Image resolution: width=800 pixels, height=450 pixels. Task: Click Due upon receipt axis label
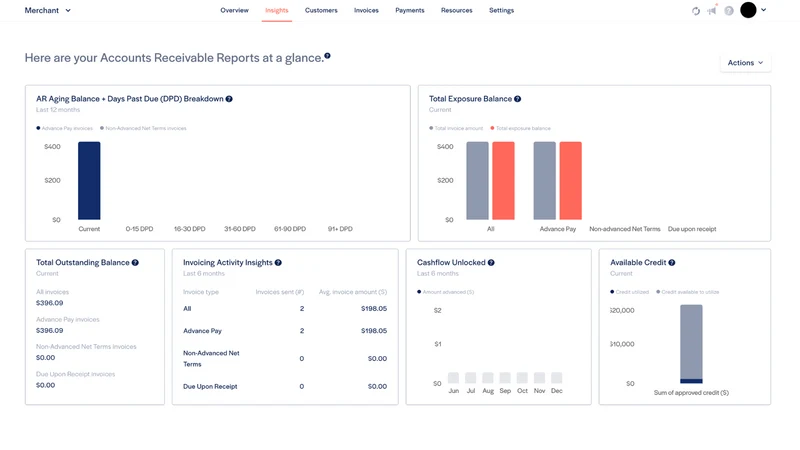pos(692,229)
